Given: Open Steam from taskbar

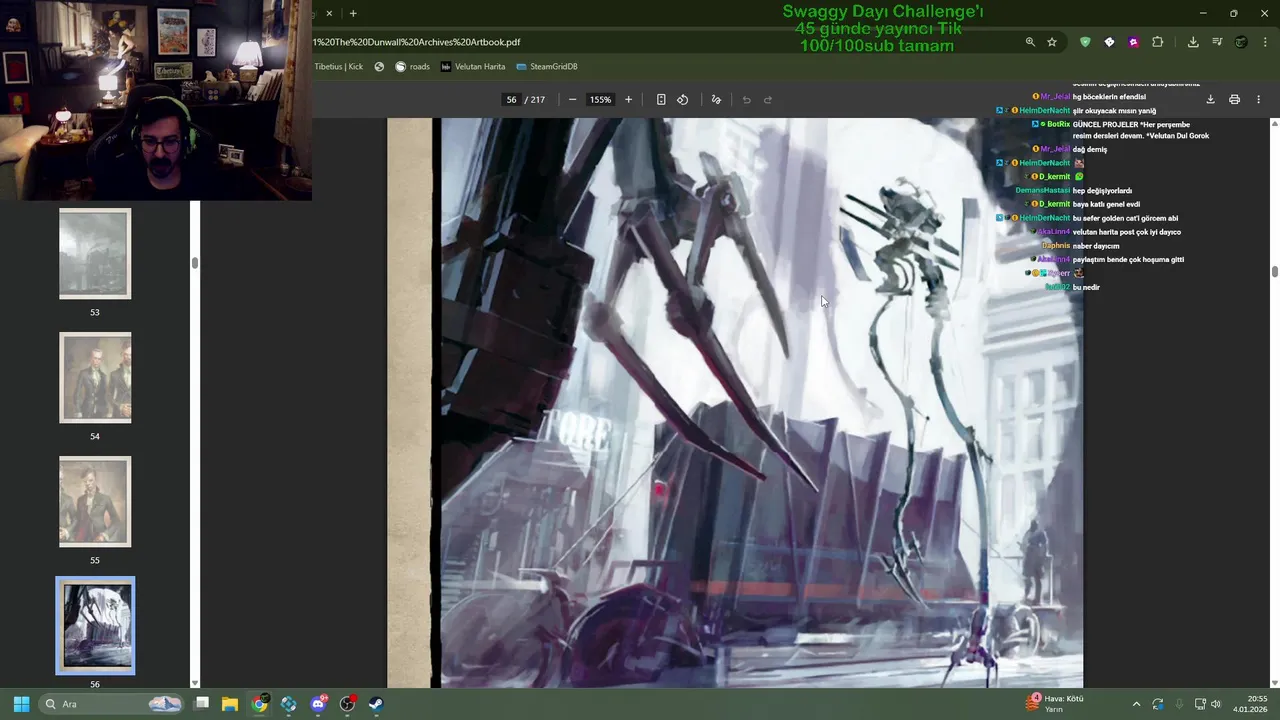Looking at the screenshot, I should coord(376,704).
